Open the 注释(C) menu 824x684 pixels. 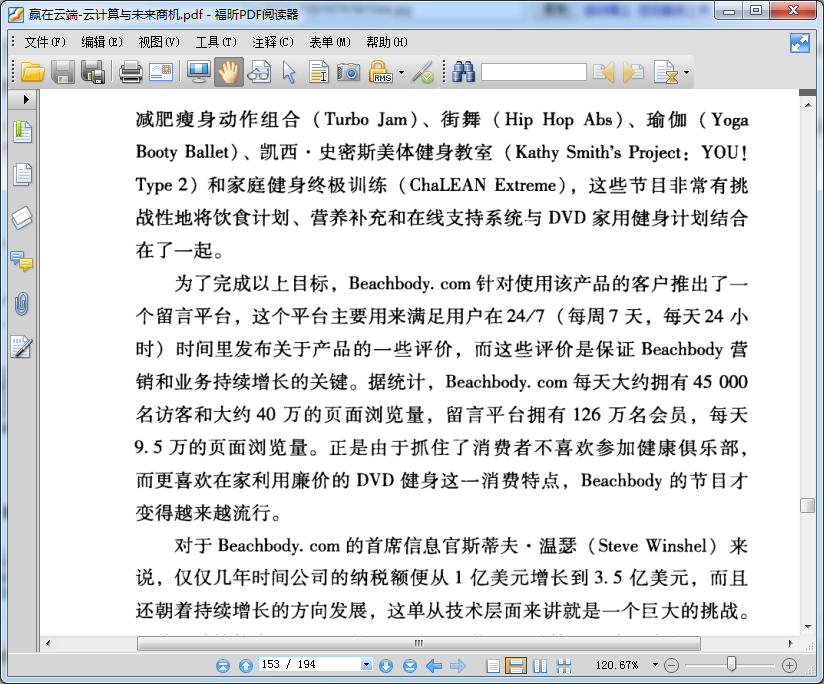click(273, 42)
